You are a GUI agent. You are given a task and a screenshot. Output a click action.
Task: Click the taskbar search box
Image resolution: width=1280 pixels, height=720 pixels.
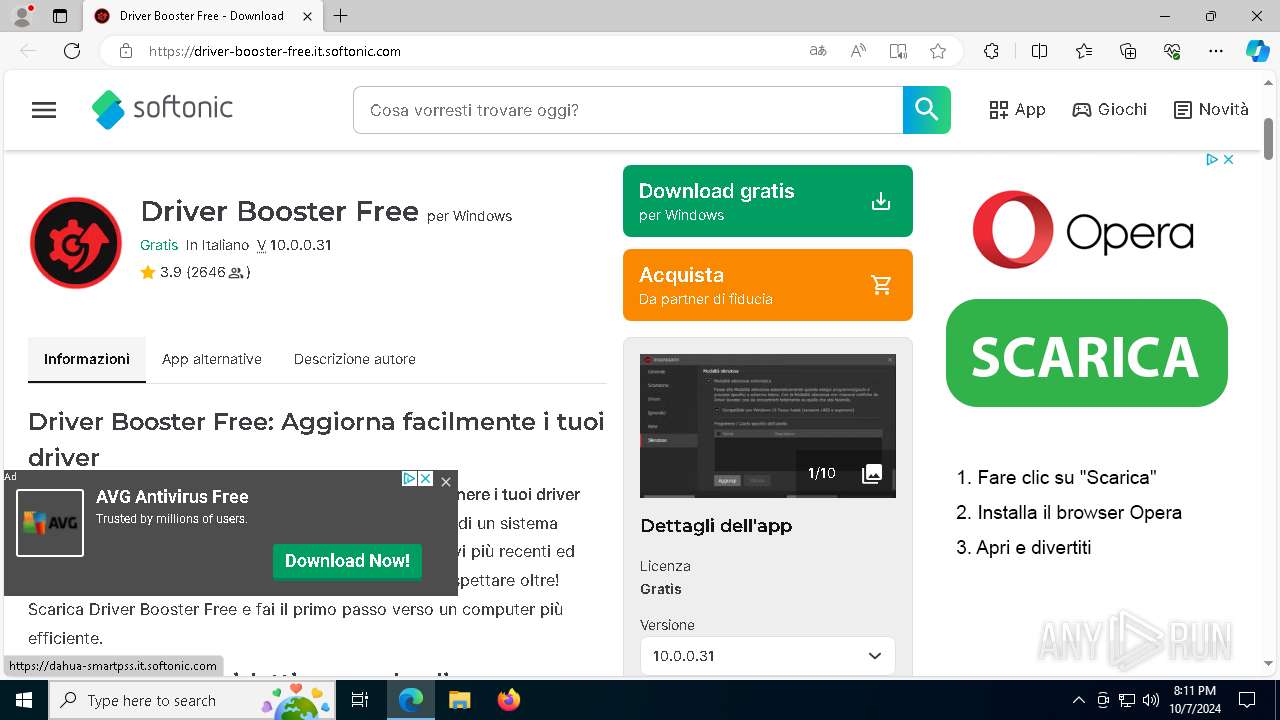pos(192,700)
